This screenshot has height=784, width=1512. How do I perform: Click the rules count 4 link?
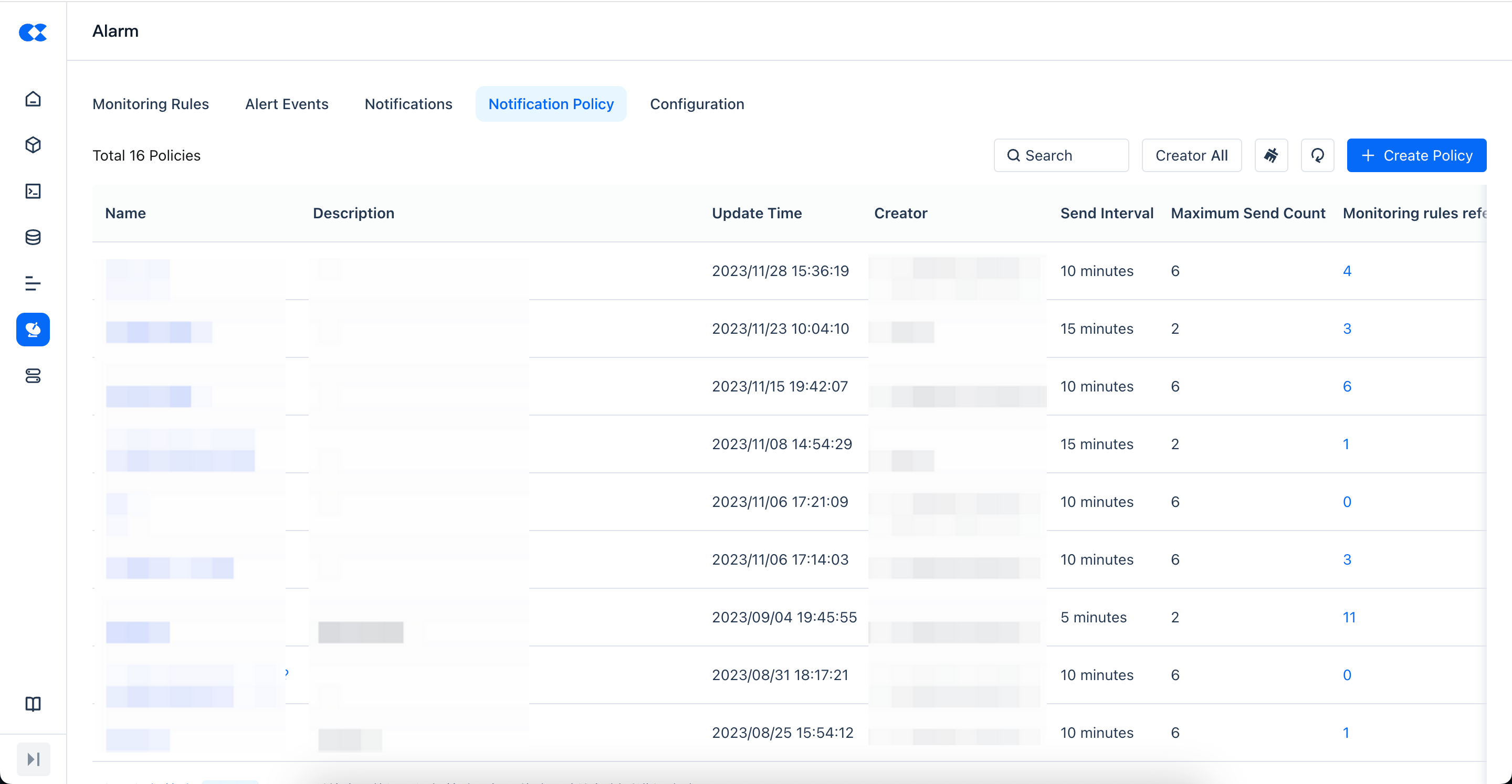click(1347, 271)
